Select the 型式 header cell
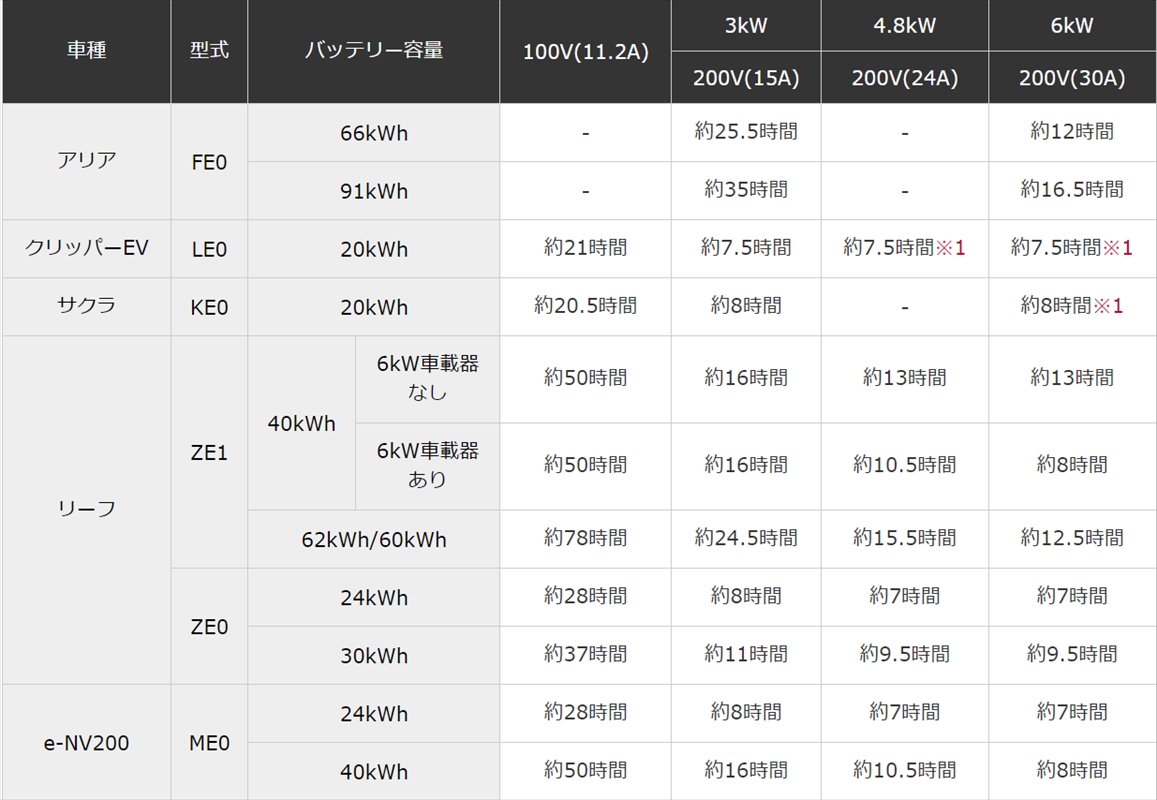1157x800 pixels. tap(209, 51)
